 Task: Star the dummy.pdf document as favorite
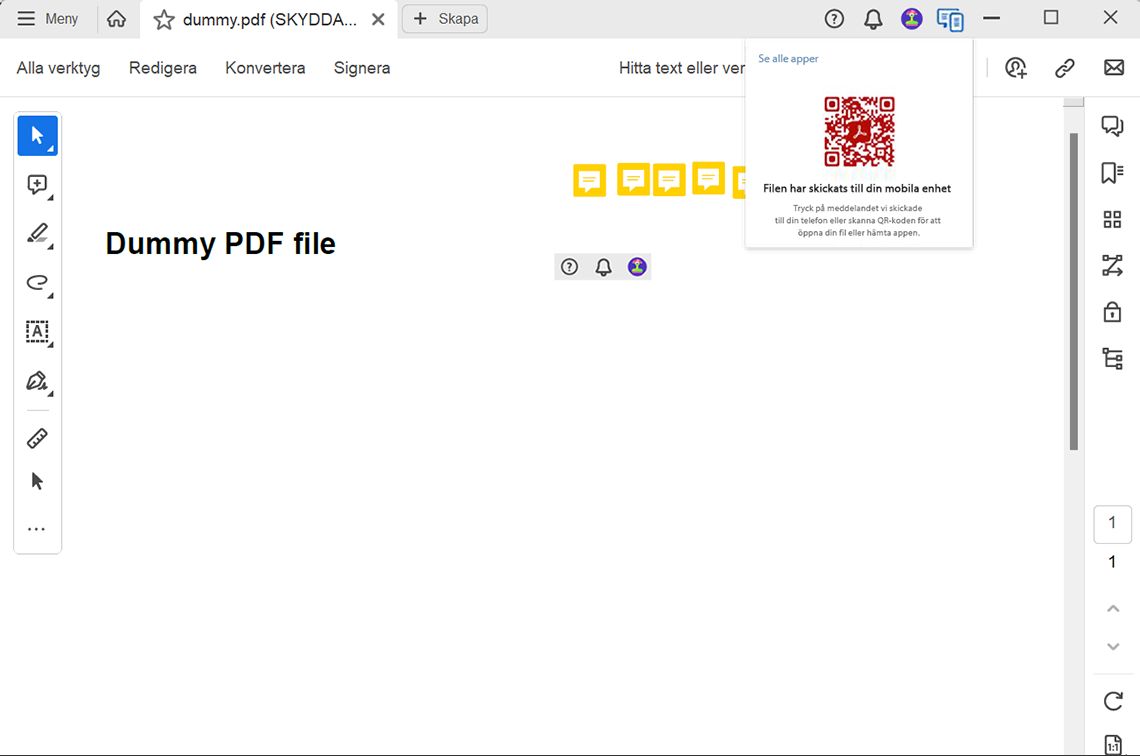(x=164, y=20)
